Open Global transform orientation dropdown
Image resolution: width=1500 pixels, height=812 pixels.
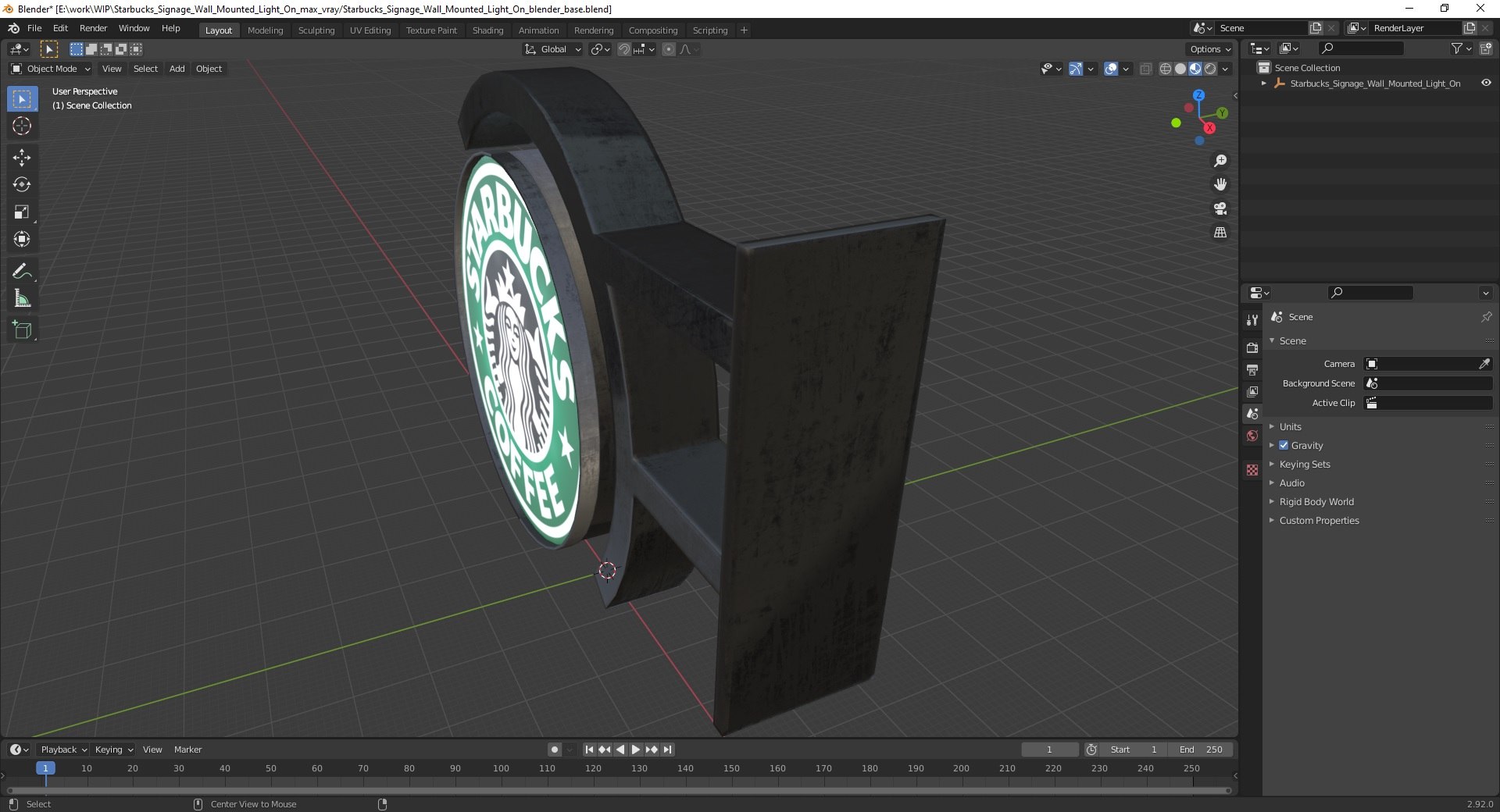[x=553, y=49]
